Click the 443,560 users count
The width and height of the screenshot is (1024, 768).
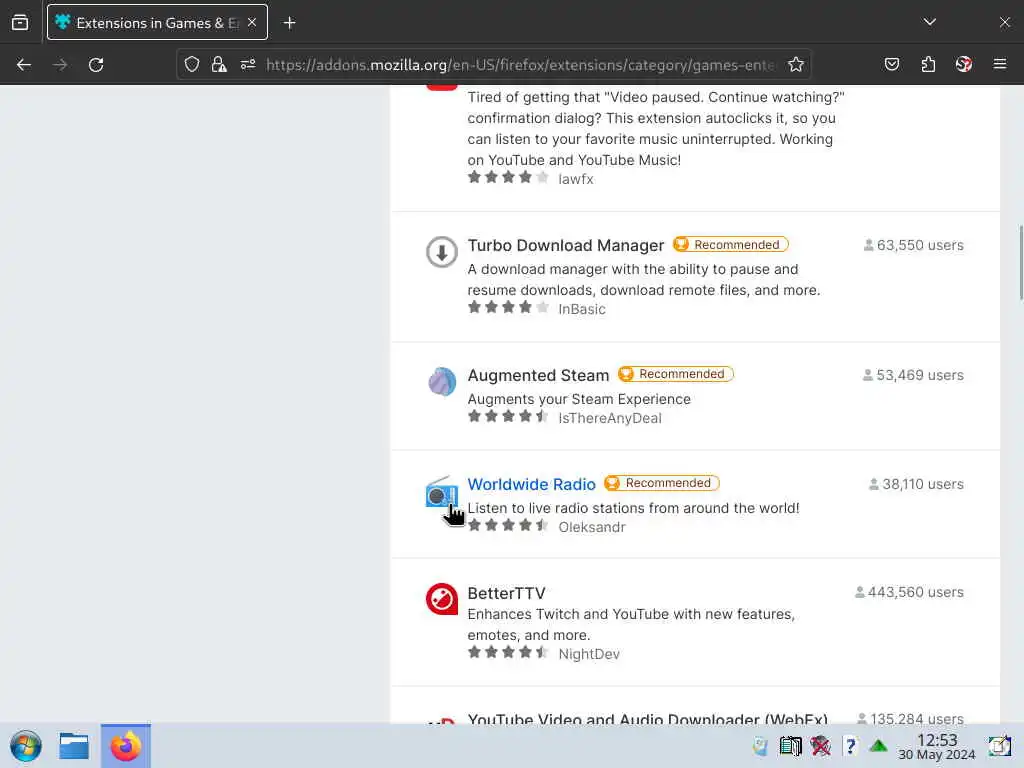[x=909, y=592]
